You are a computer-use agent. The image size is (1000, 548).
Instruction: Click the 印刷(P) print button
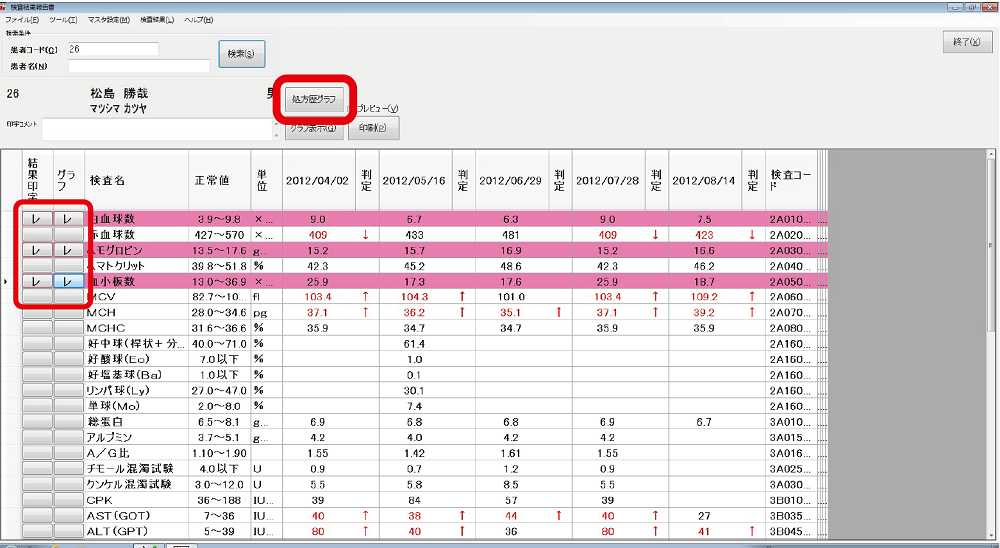pos(374,128)
